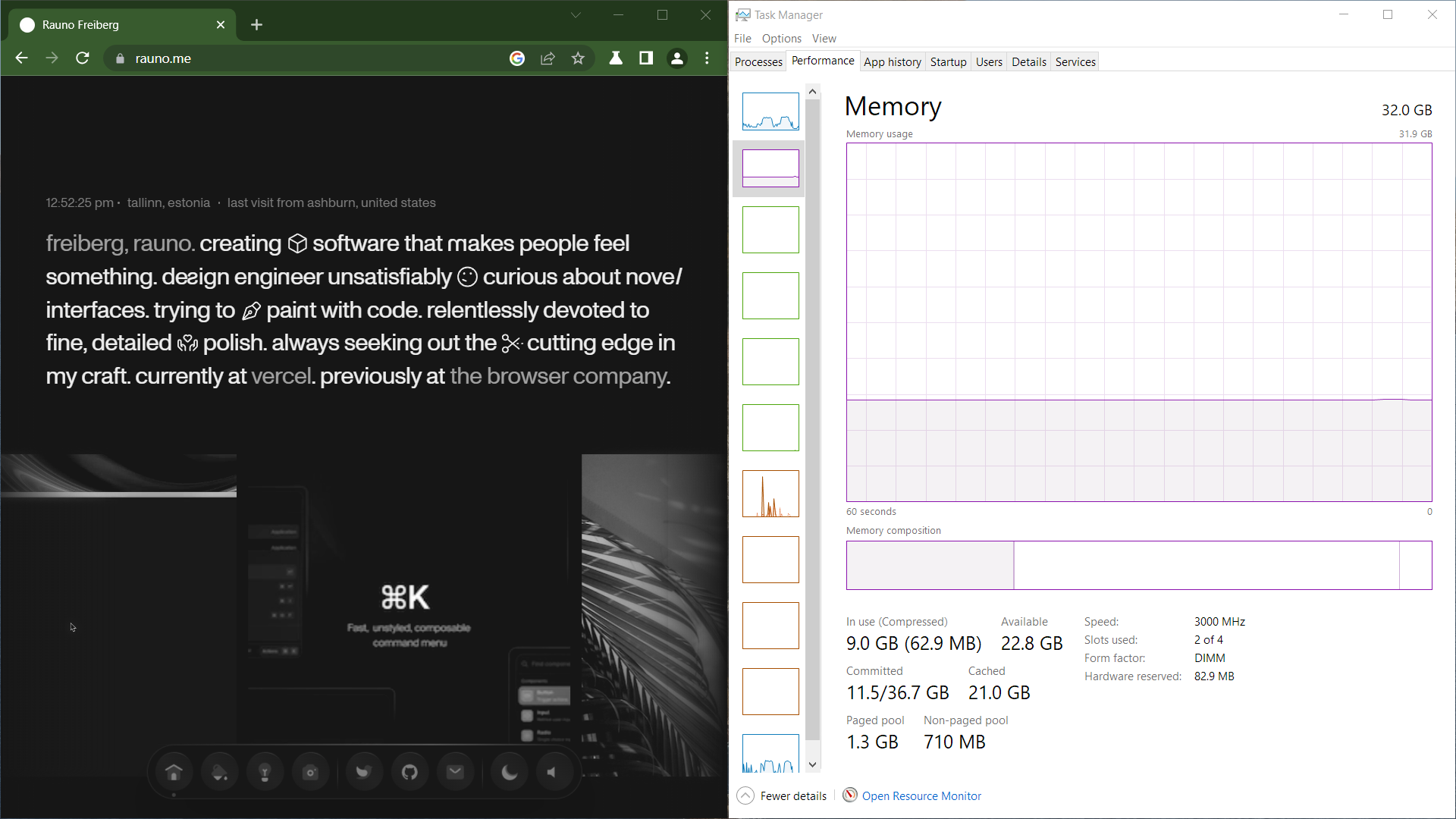
Task: Click the Chrome experiments beaker icon
Action: pos(615,58)
